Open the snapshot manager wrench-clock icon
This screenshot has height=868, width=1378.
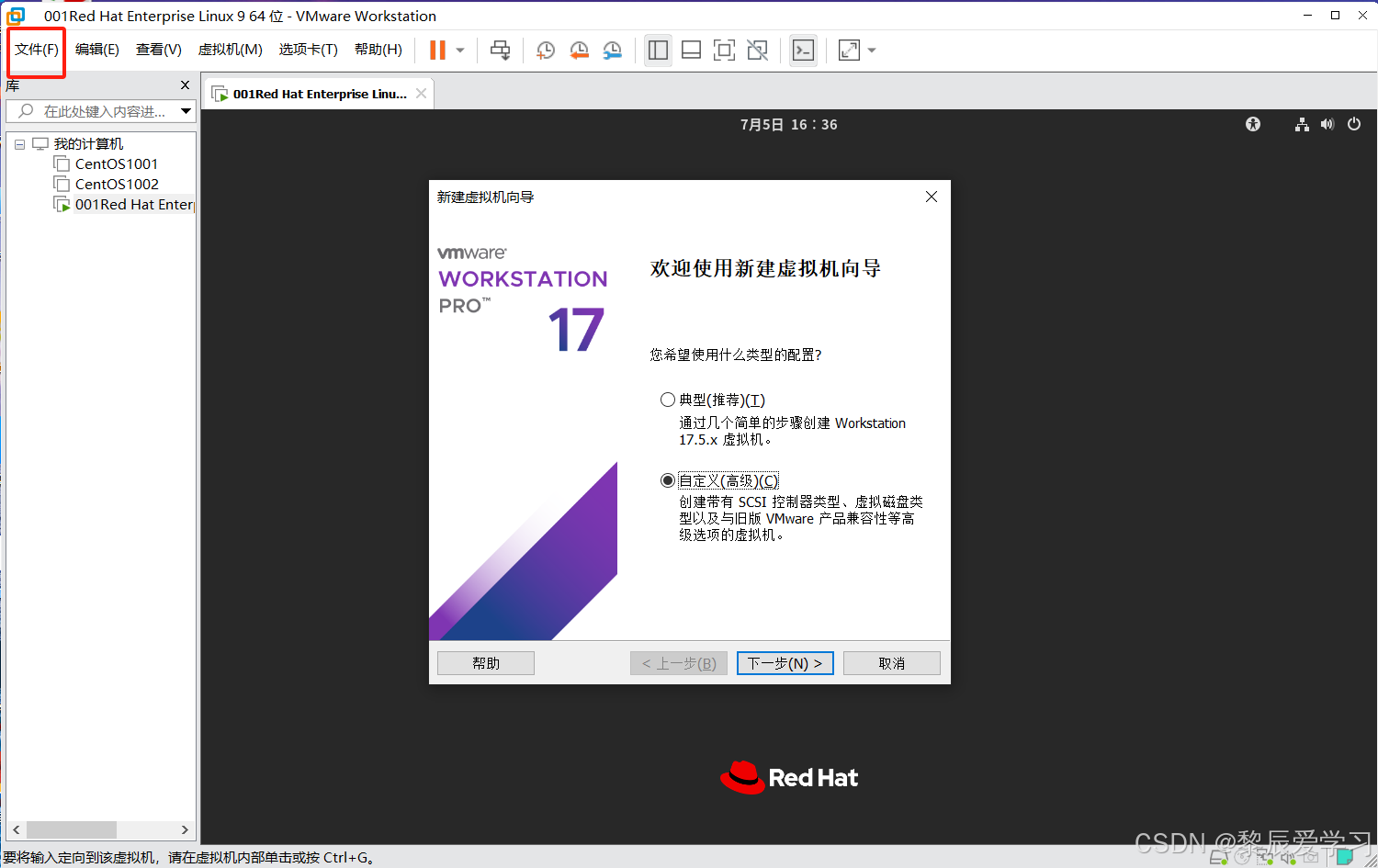(612, 51)
